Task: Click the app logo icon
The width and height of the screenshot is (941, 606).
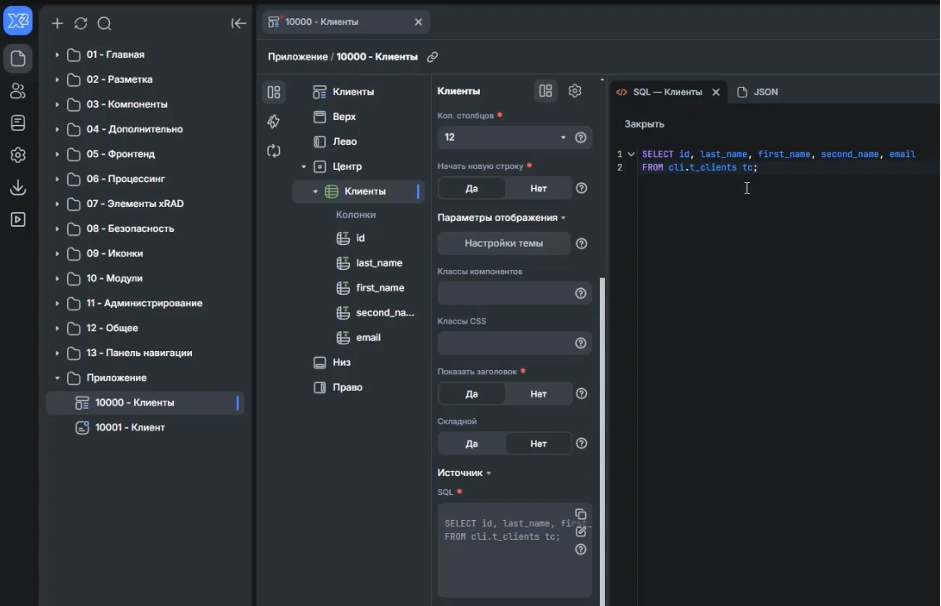Action: (x=18, y=22)
